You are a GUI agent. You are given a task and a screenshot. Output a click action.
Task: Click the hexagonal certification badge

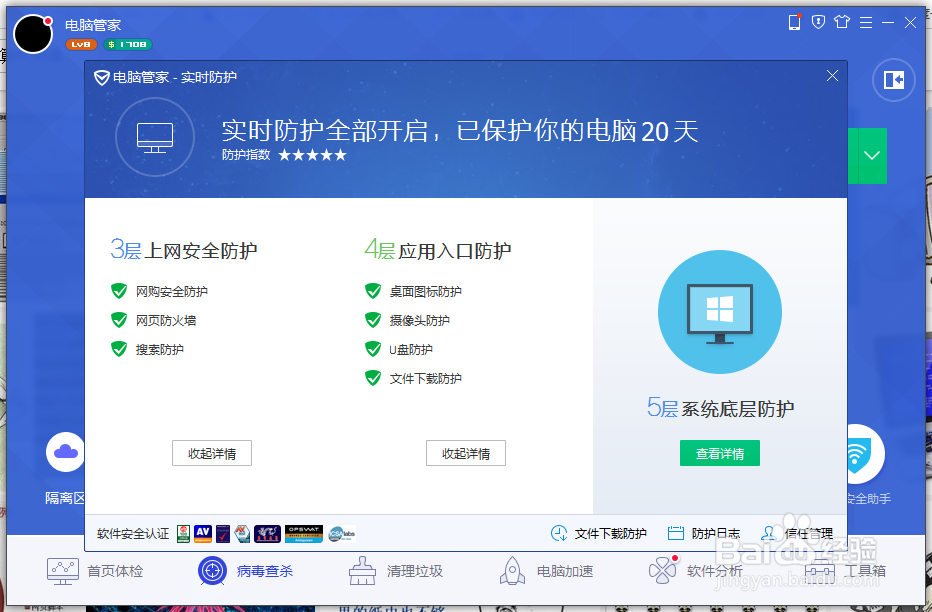242,534
